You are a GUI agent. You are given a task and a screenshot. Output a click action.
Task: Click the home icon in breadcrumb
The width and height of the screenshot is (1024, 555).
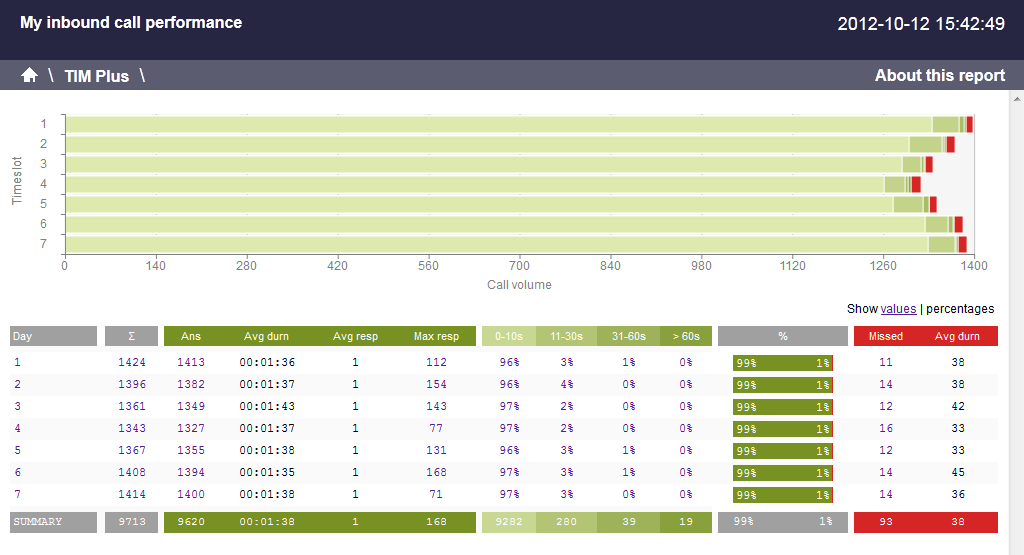point(29,75)
